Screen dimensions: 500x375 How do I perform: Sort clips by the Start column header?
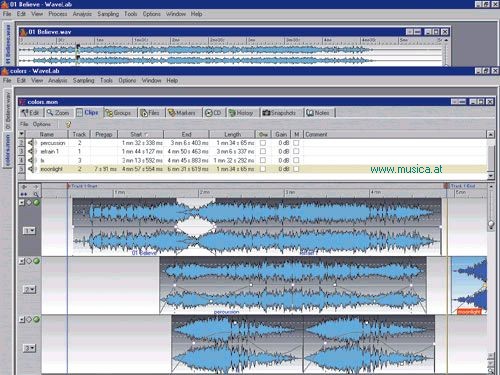pyautogui.click(x=141, y=134)
